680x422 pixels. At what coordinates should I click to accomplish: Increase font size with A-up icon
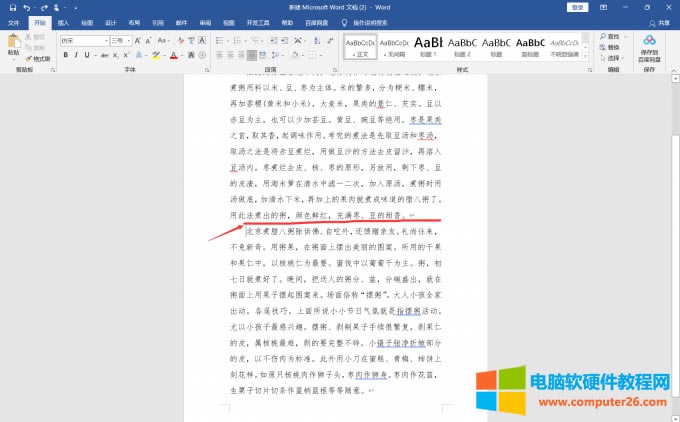pos(137,40)
